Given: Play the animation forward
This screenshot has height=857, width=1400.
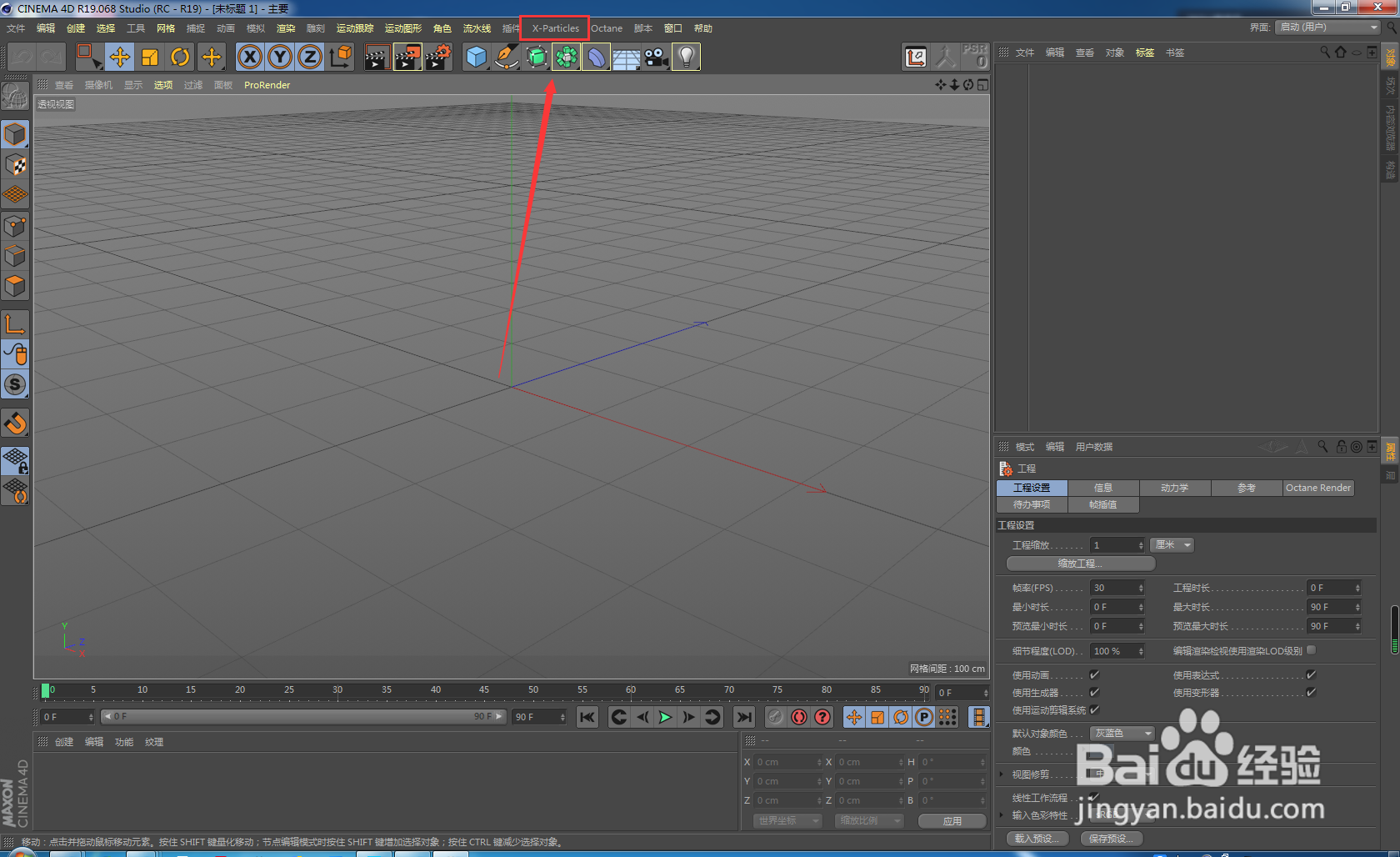Looking at the screenshot, I should click(x=665, y=717).
